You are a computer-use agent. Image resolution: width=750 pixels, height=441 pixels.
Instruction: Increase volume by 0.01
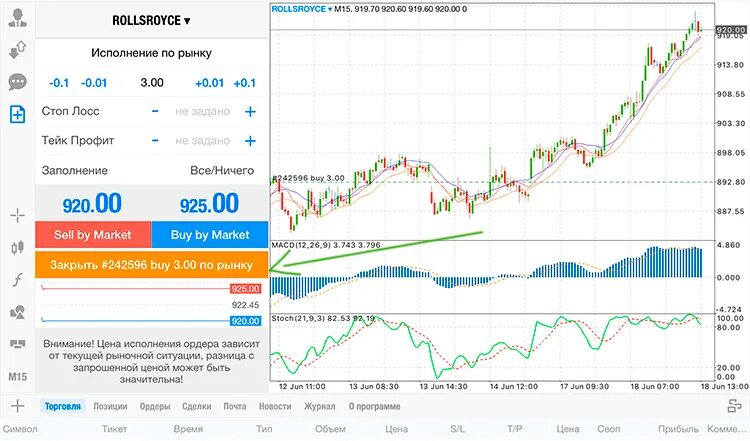click(210, 83)
